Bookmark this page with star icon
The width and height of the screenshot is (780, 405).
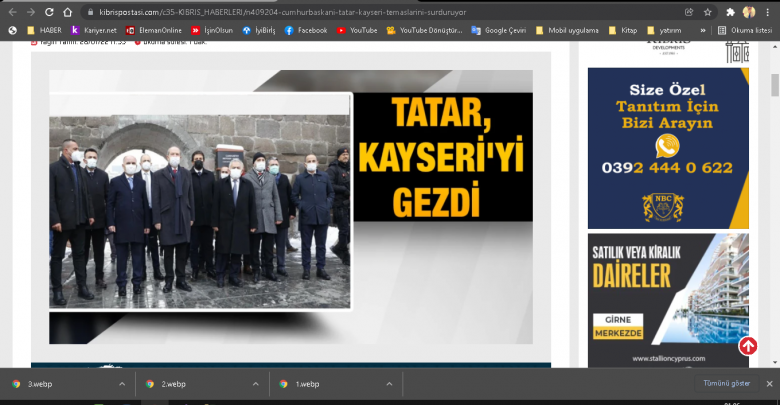[x=708, y=12]
